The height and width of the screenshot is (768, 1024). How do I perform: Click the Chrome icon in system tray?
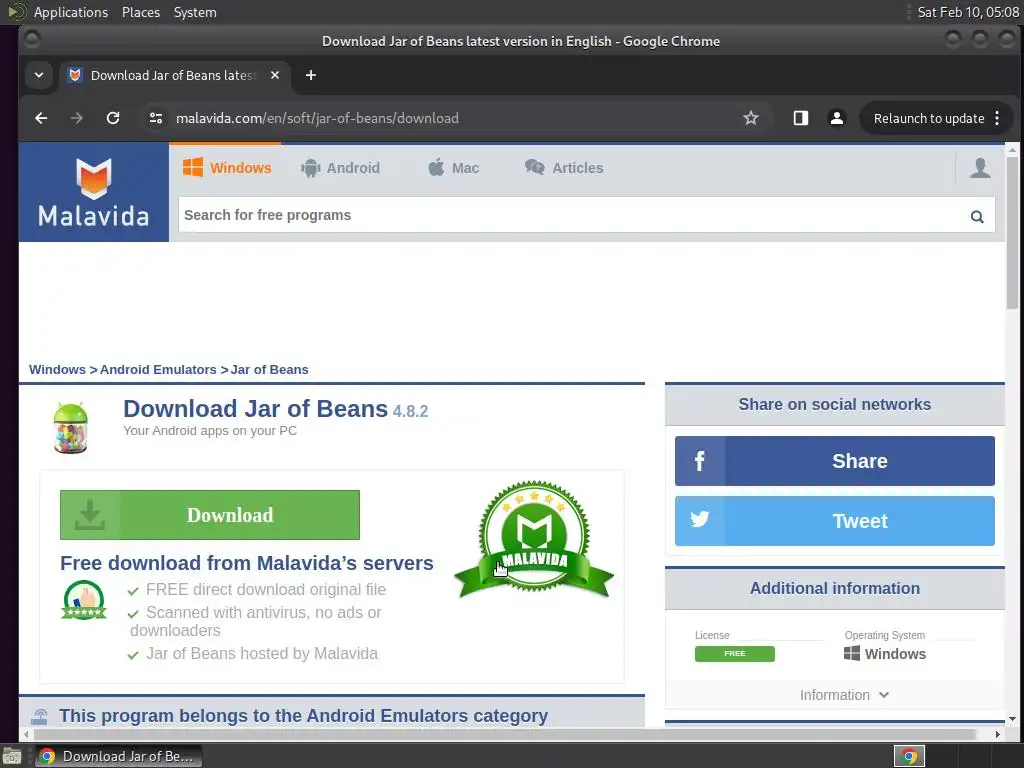pyautogui.click(x=909, y=756)
